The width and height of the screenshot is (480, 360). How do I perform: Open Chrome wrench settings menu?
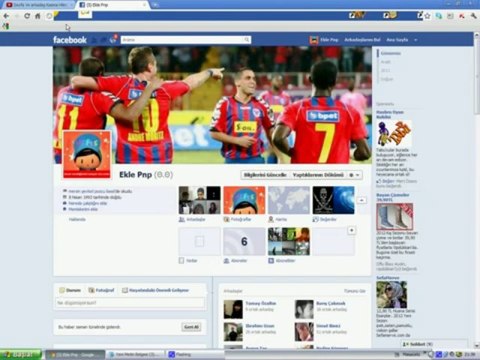[474, 16]
